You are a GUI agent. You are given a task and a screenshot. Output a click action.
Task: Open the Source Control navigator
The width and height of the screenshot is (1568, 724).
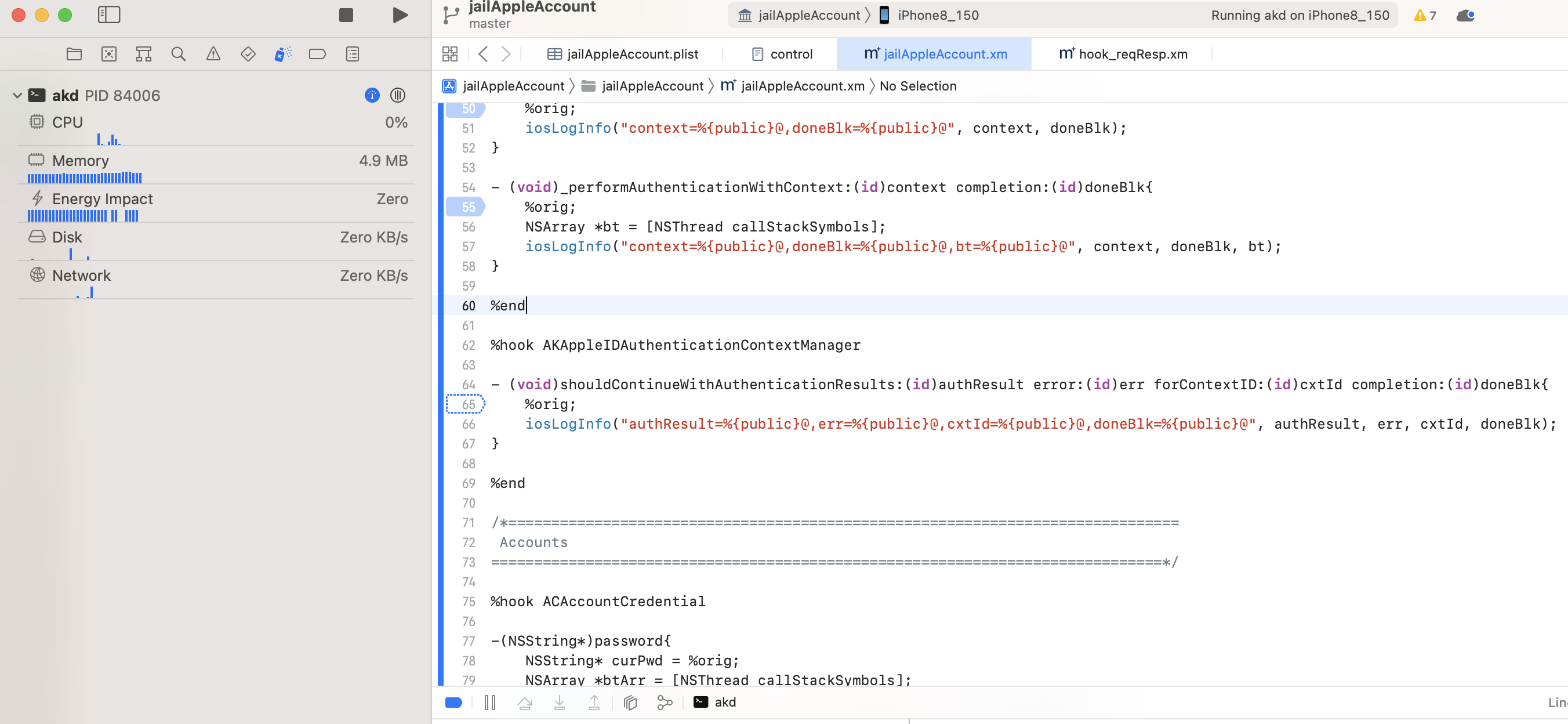click(109, 54)
